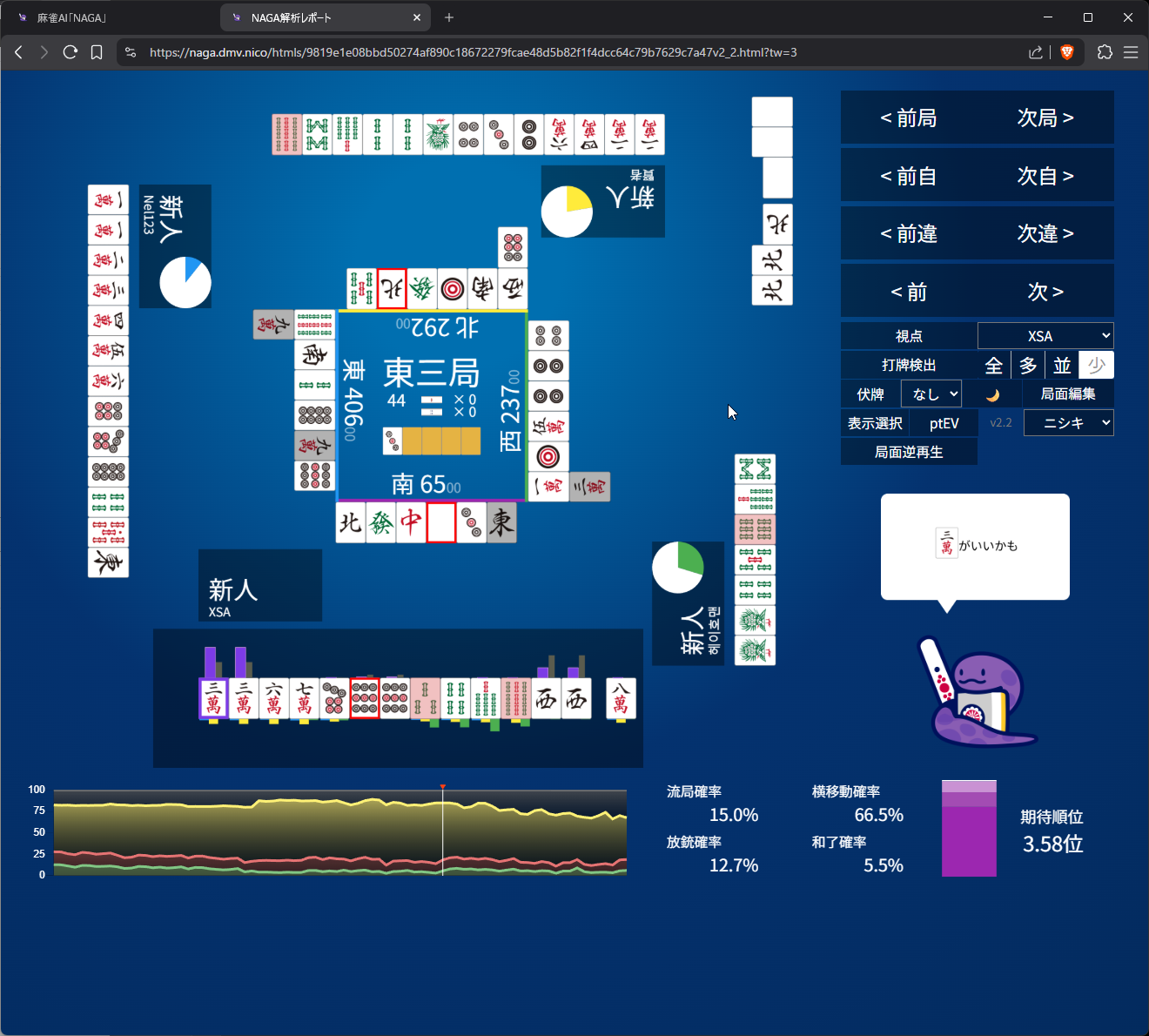
Task: Select the red-outlined 9-pin tile in hand
Action: pyautogui.click(x=364, y=698)
